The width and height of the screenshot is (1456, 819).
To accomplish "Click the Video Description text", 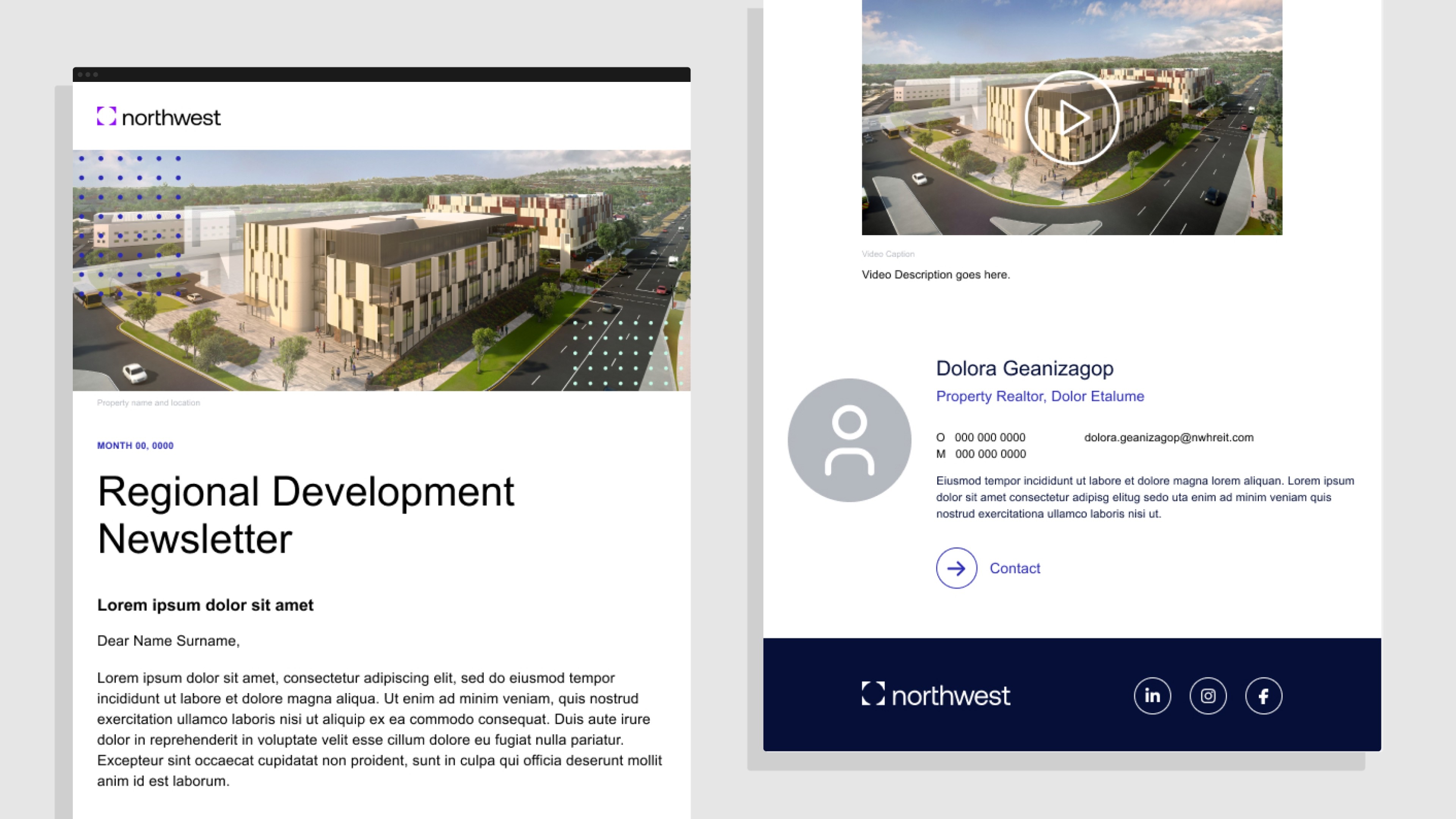I will point(935,275).
